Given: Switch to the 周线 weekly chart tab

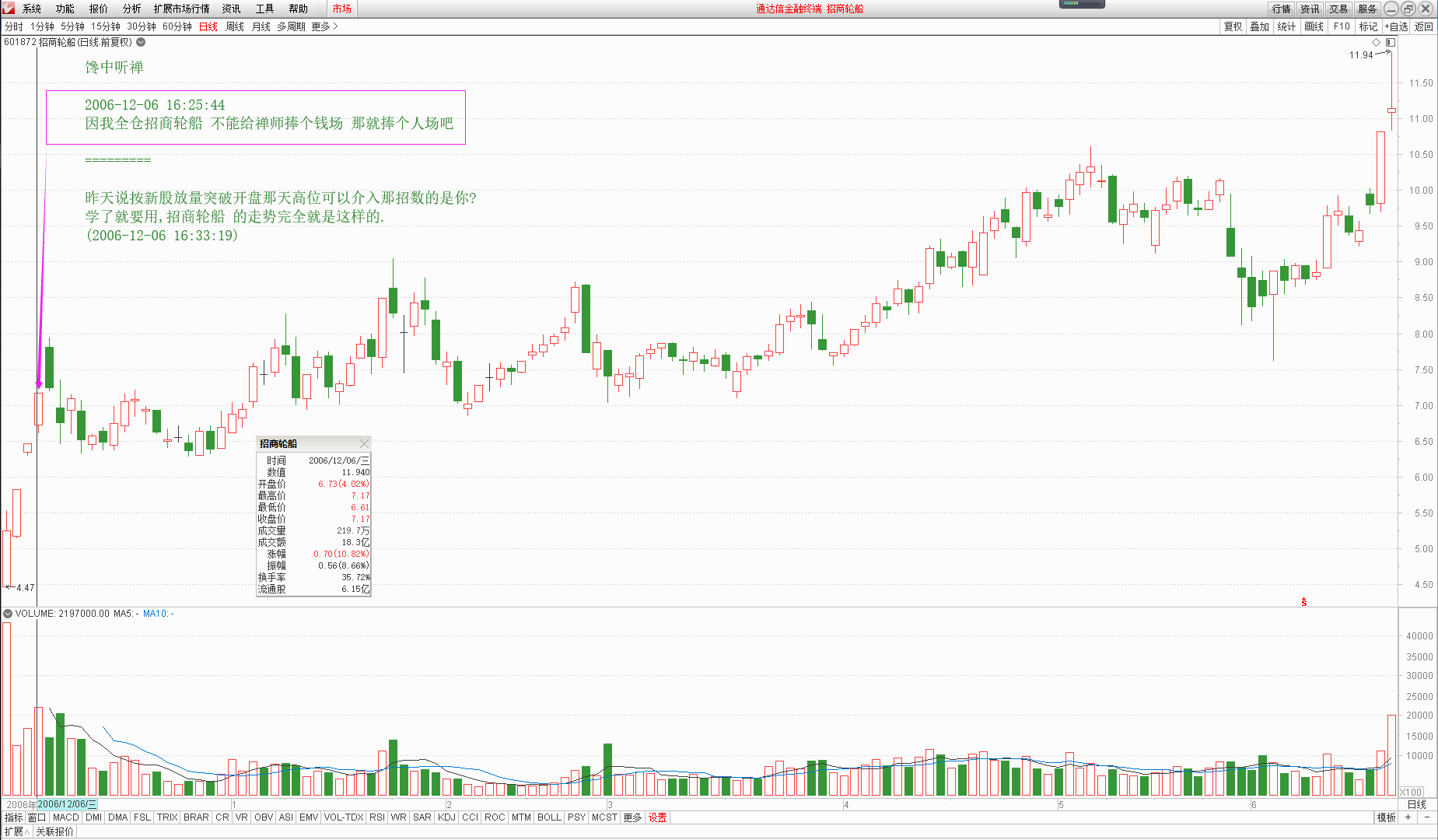Looking at the screenshot, I should point(233,26).
